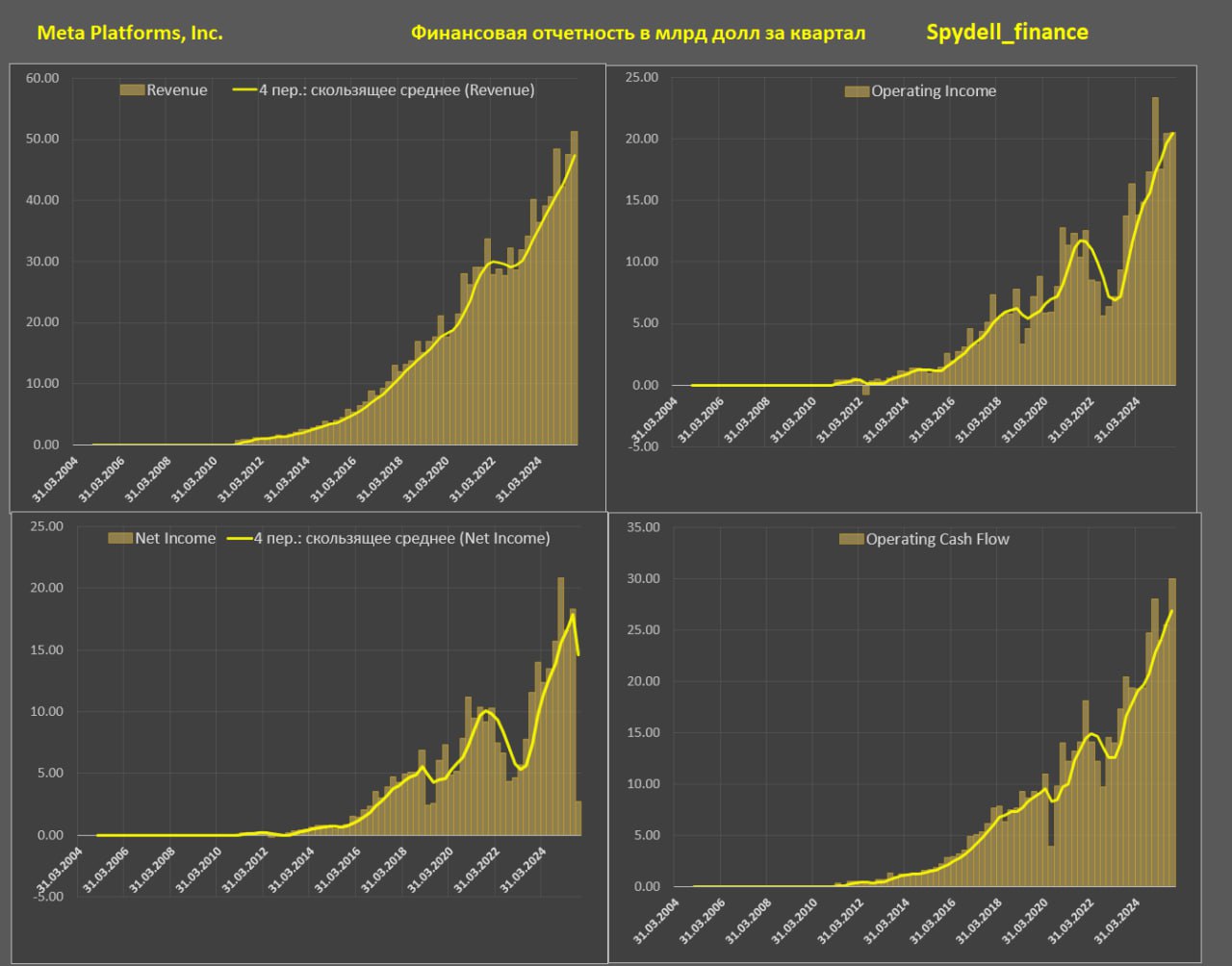Select the tallest bar in Operating Income chart
The image size is (1232, 966).
(1155, 241)
